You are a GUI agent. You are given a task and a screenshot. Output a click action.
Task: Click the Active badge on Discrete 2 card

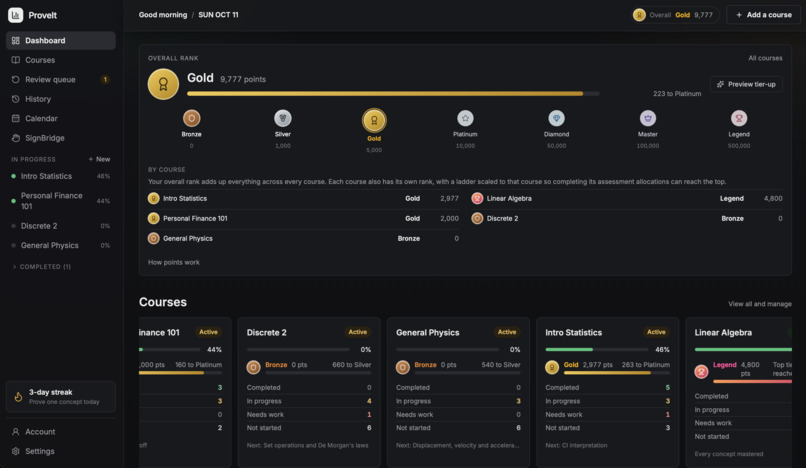358,332
